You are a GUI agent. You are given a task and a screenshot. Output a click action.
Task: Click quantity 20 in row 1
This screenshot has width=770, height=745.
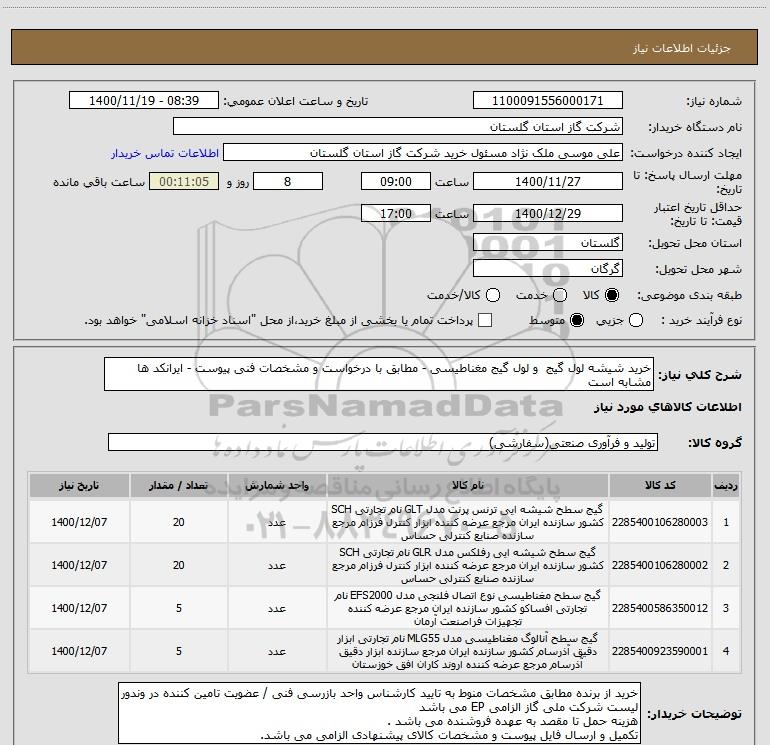179,522
